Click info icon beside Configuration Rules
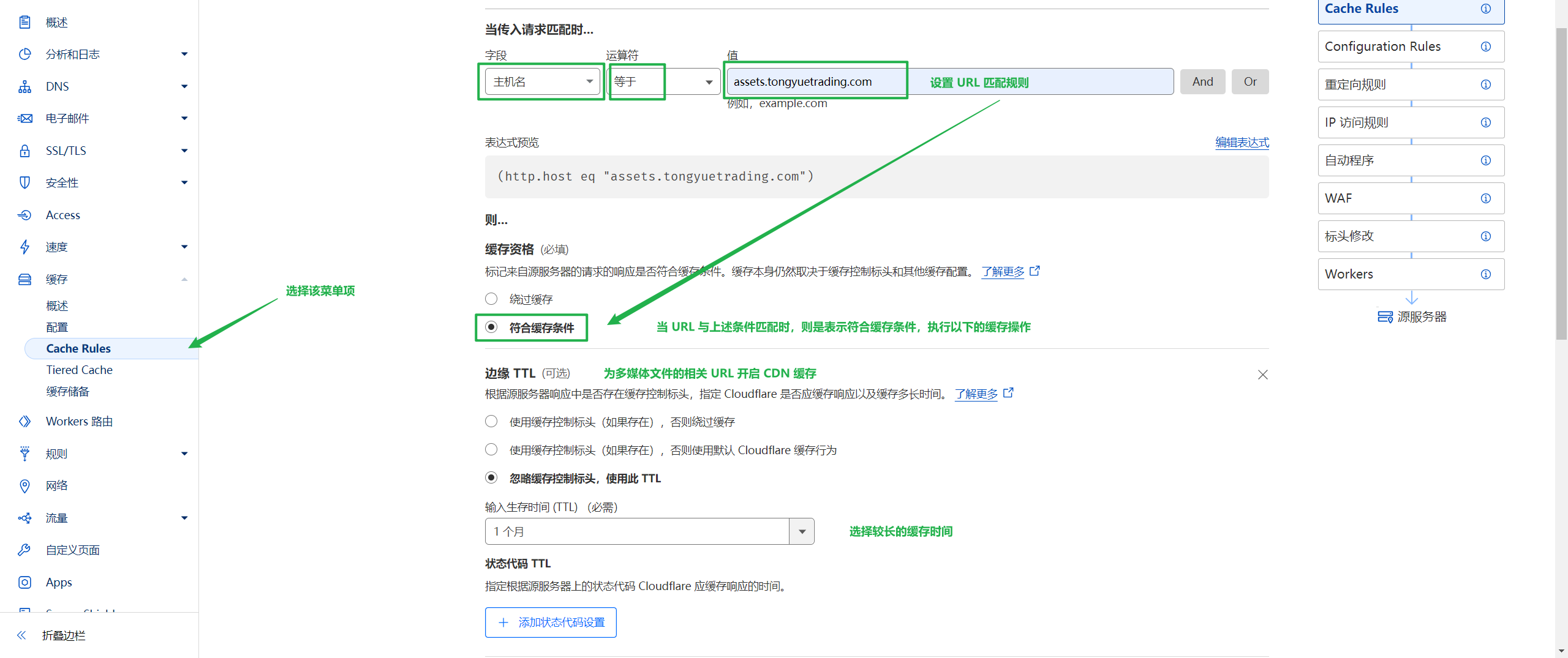The image size is (1568, 658). [1486, 47]
